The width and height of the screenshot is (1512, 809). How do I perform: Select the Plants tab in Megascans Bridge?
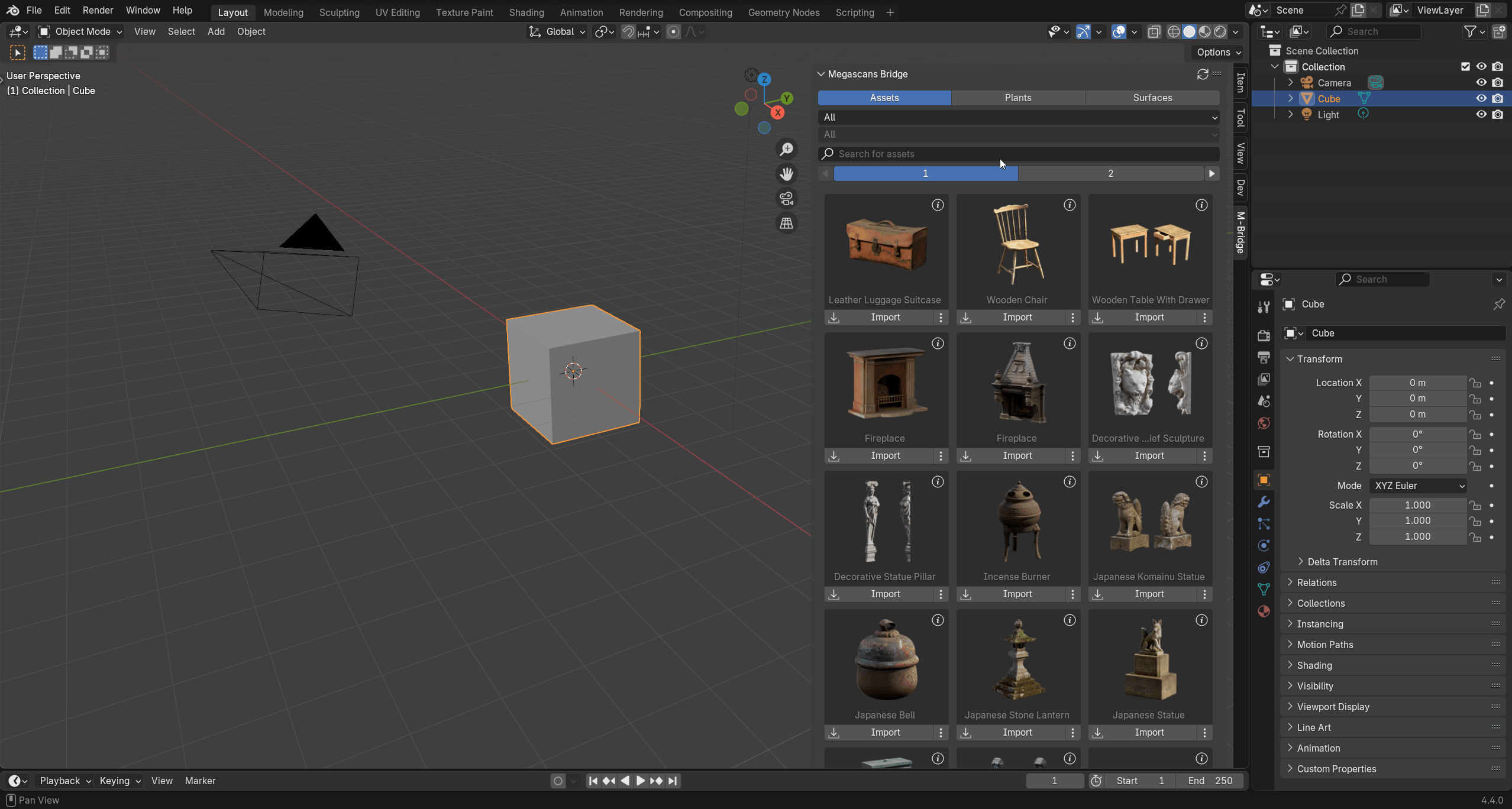coord(1017,98)
